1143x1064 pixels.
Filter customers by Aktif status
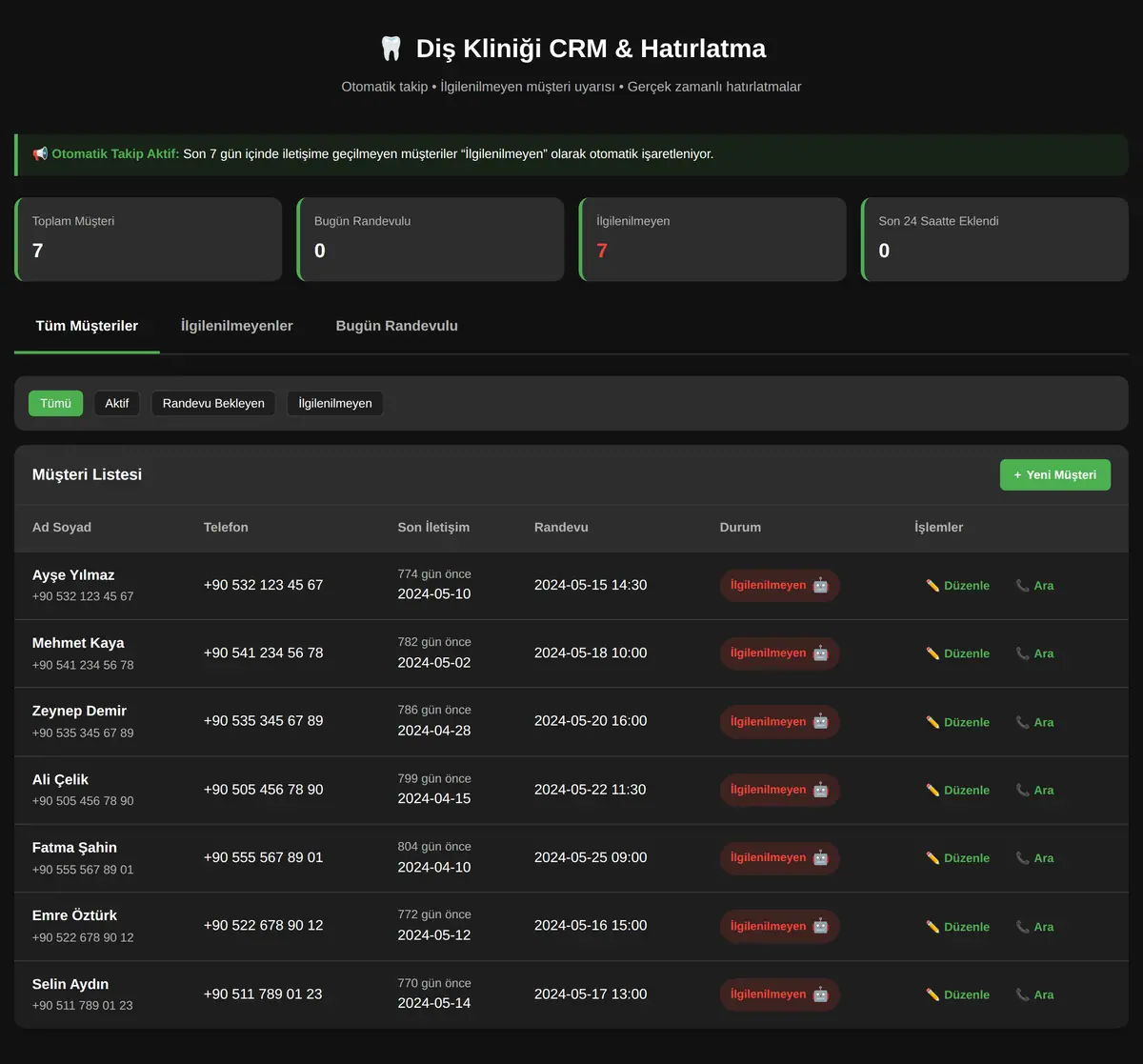(x=117, y=403)
